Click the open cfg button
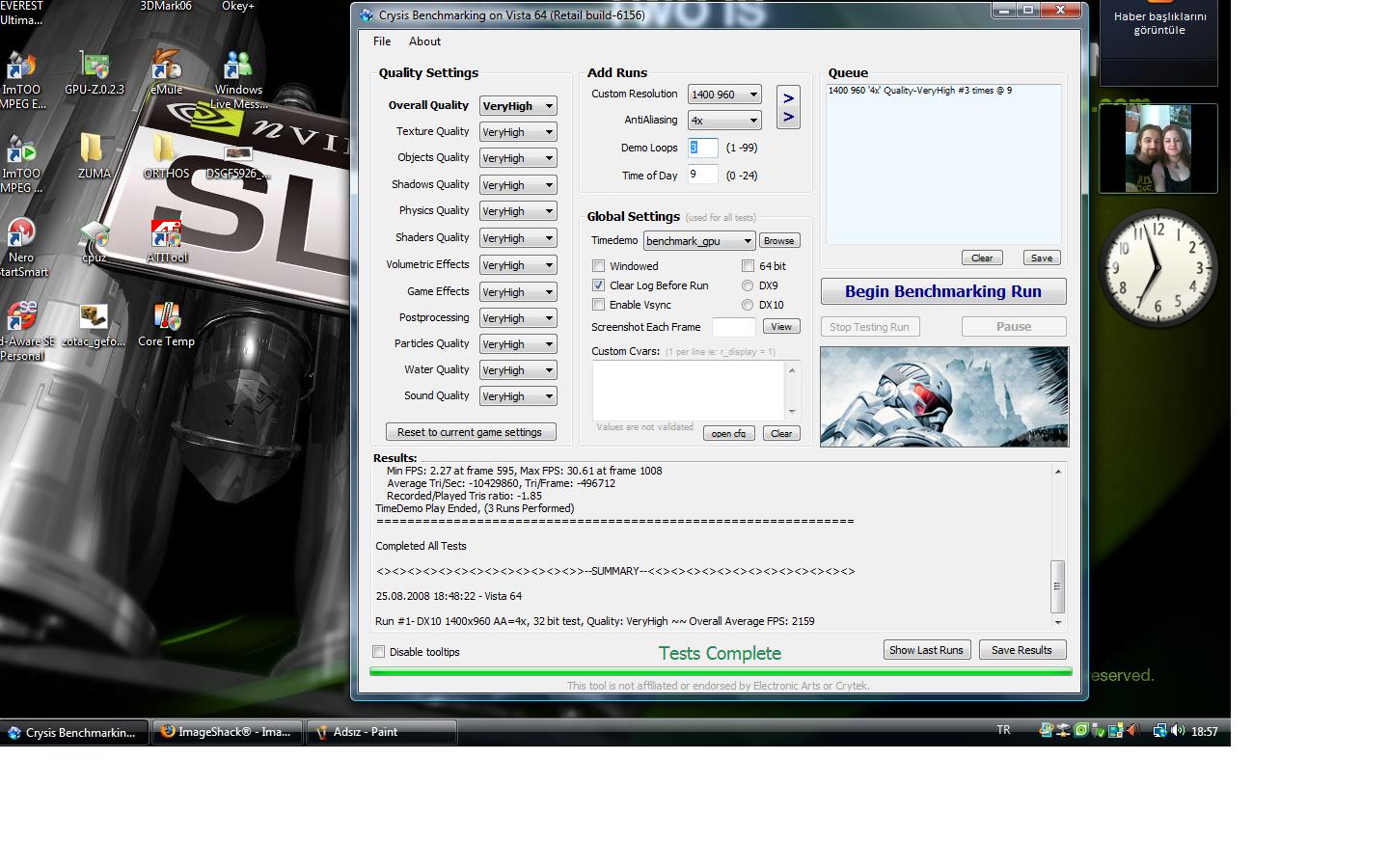Image resolution: width=1389 pixels, height=868 pixels. pos(728,434)
